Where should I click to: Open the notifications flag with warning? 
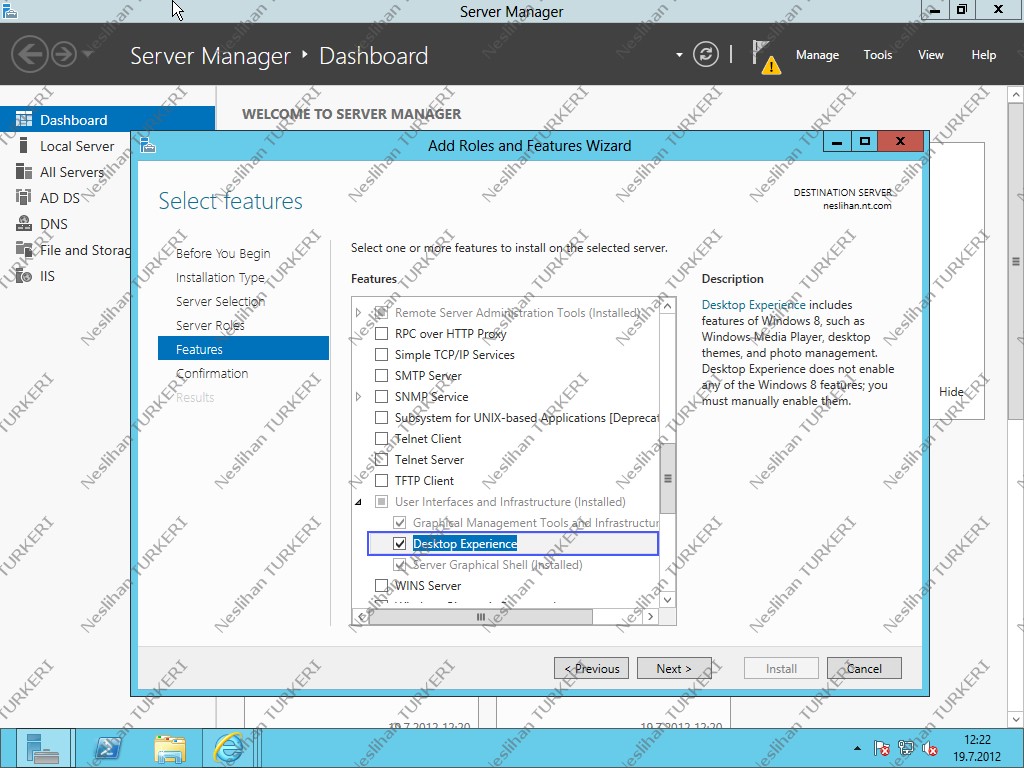point(765,57)
